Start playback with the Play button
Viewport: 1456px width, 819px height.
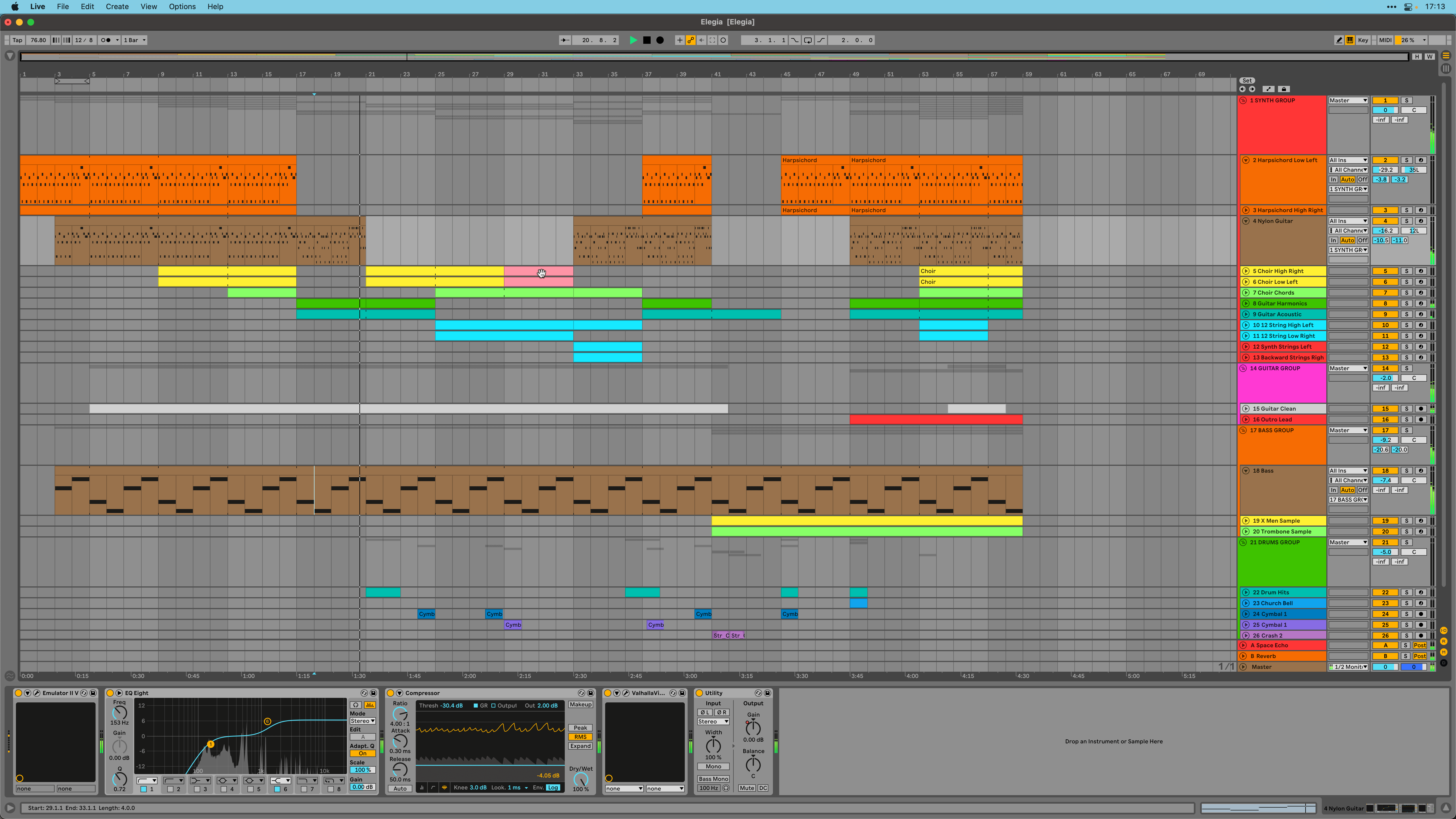point(633,40)
